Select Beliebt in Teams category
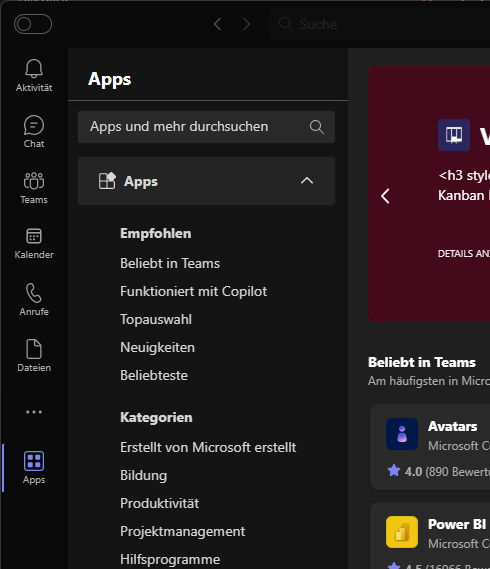Viewport: 490px width, 569px height. [x=170, y=263]
